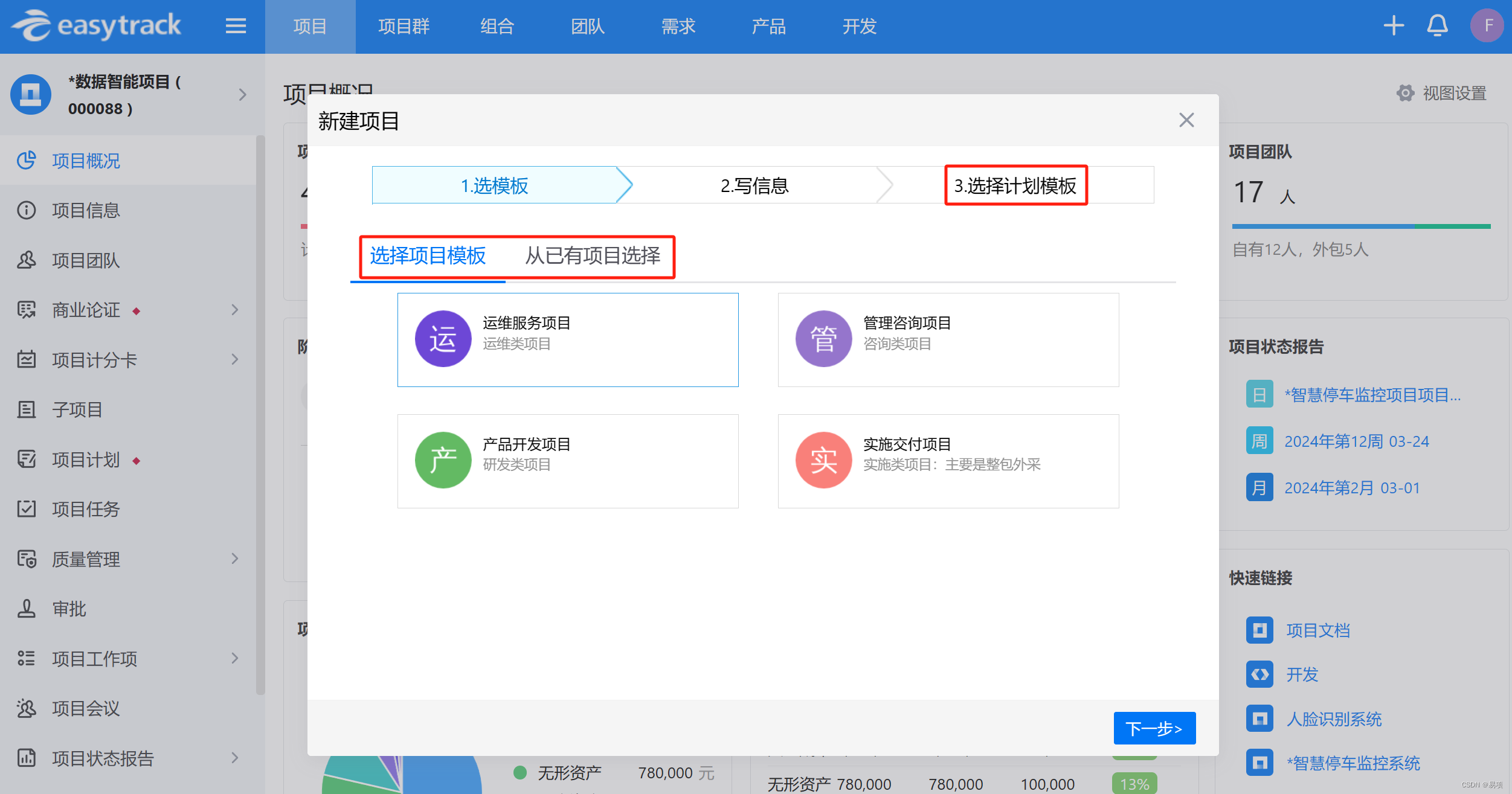Screen dimensions: 1512x794
Task: Open the user avatar F
Action: coord(1487,25)
